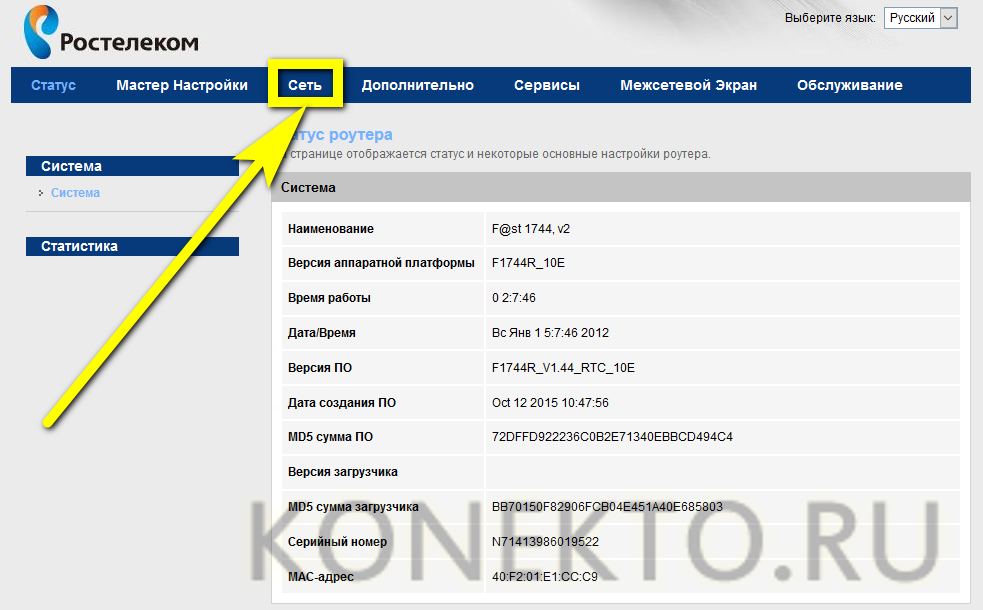Click the Время работы uptime value
The image size is (983, 610).
pos(515,298)
